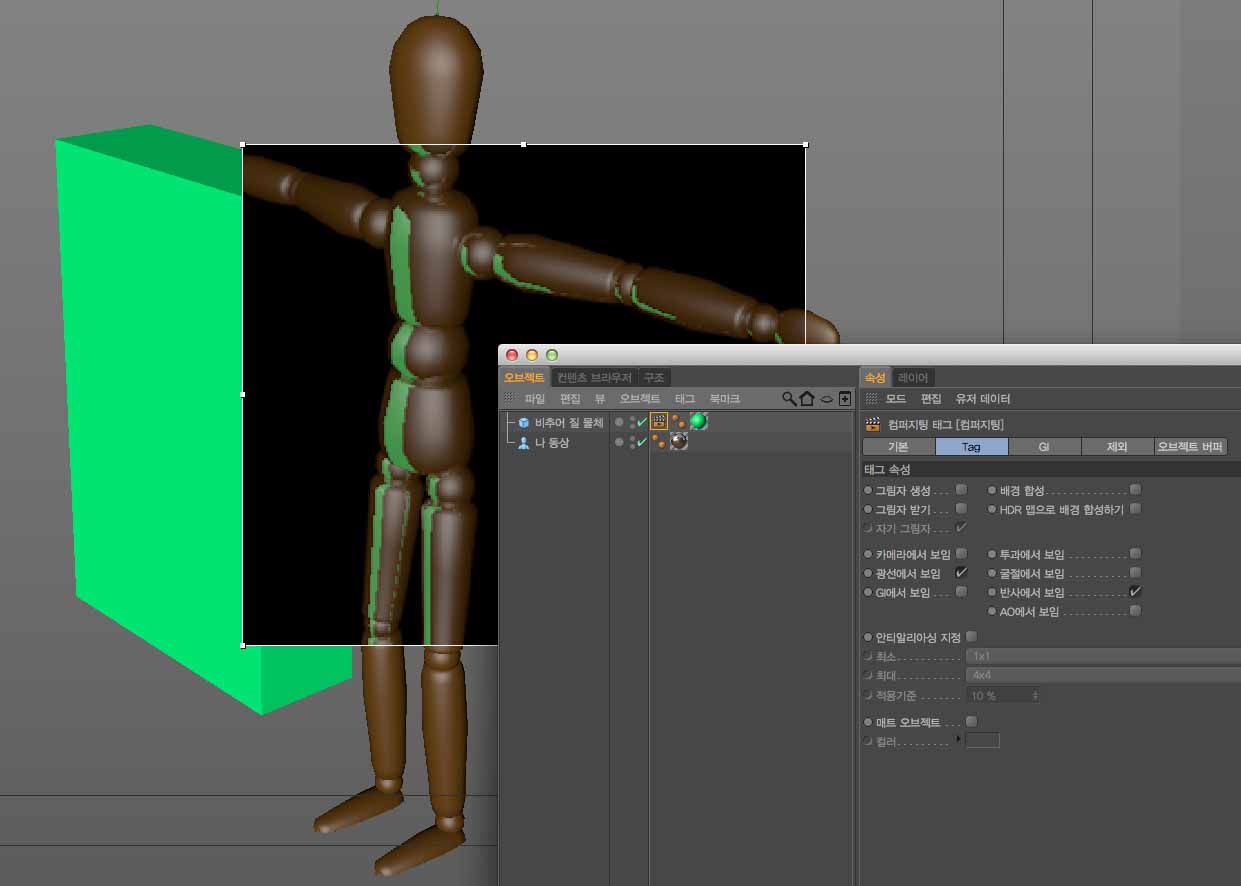The height and width of the screenshot is (886, 1241).
Task: Select the phong tag on 나 동상 row
Action: tap(659, 442)
